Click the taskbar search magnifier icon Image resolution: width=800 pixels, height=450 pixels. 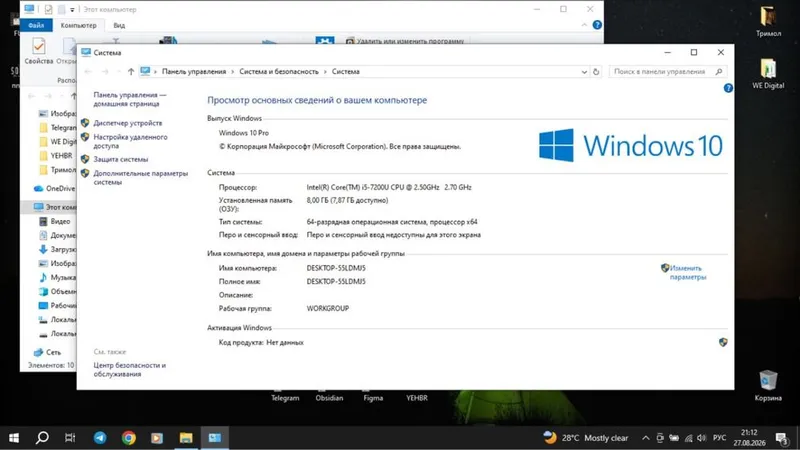coord(42,438)
